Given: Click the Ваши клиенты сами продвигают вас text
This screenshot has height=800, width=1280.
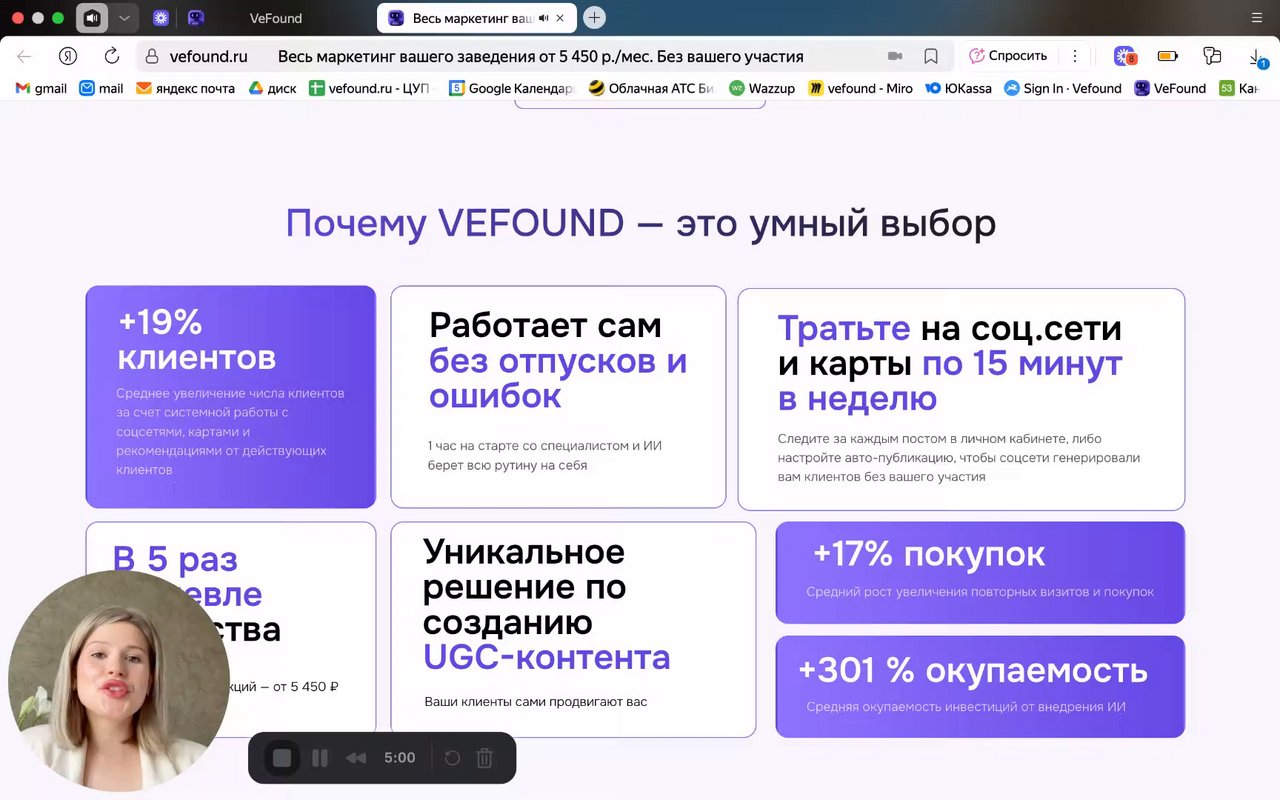Looking at the screenshot, I should [x=536, y=701].
